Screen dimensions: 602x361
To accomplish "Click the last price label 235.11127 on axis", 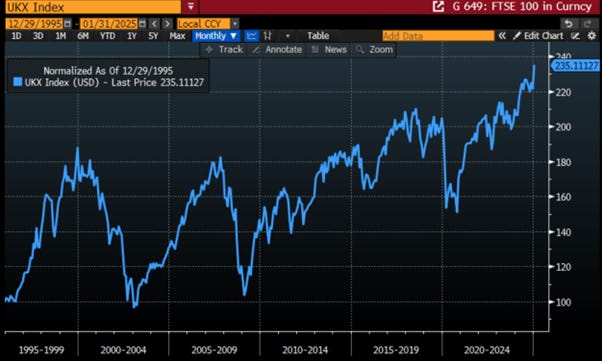I will point(576,66).
